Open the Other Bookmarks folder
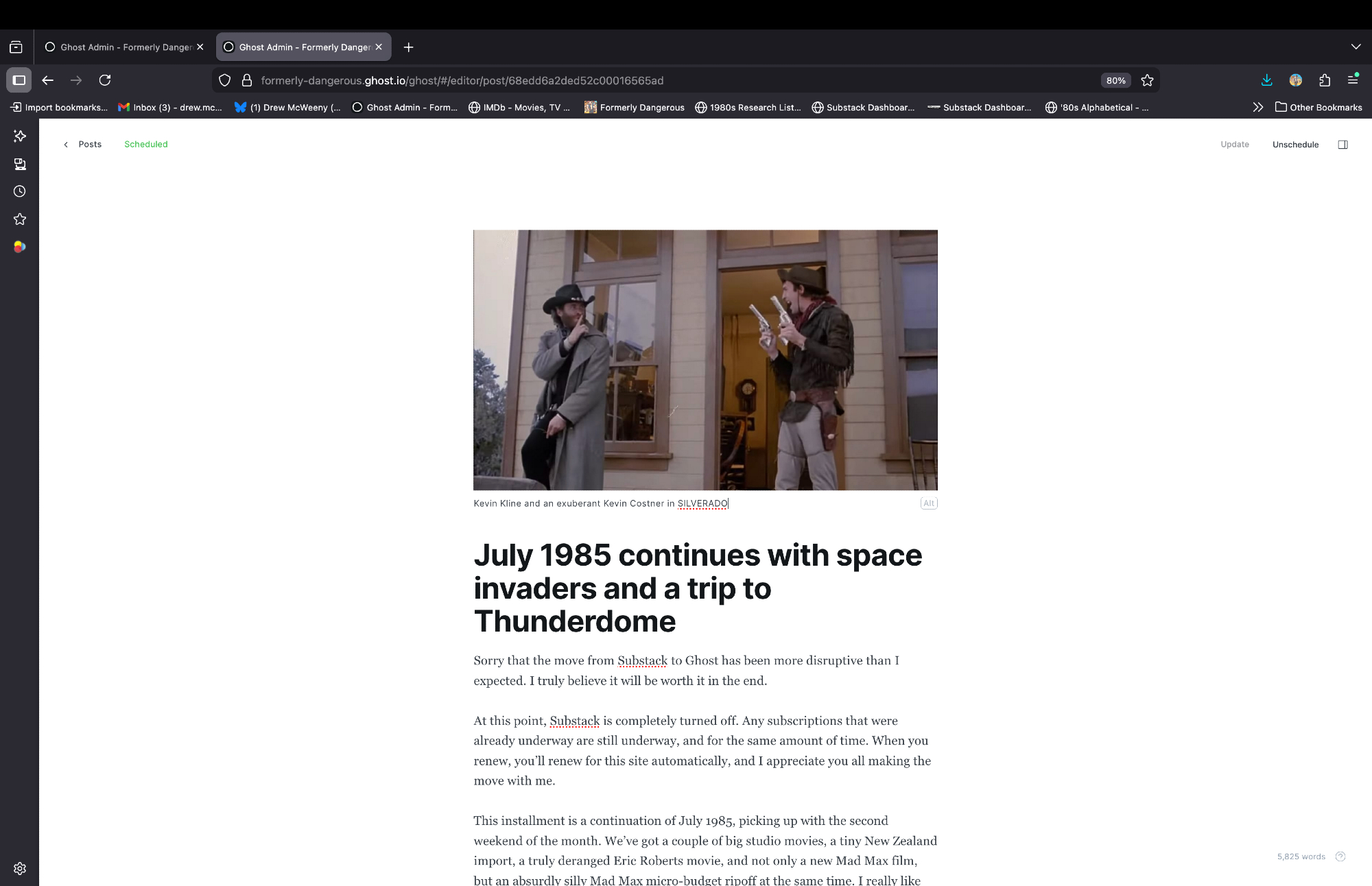Viewport: 1372px width, 886px height. [x=1318, y=107]
